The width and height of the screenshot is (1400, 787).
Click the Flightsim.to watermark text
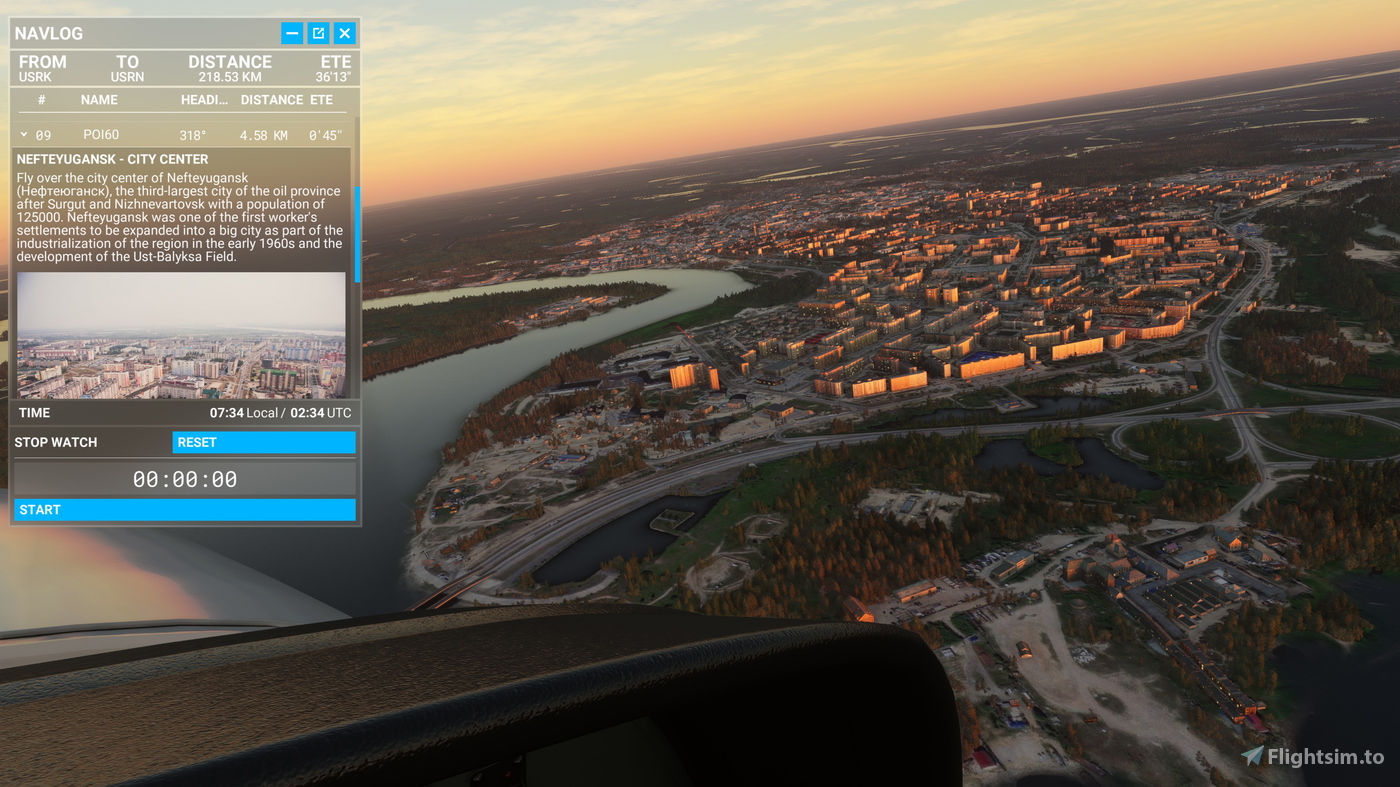pos(1325,757)
